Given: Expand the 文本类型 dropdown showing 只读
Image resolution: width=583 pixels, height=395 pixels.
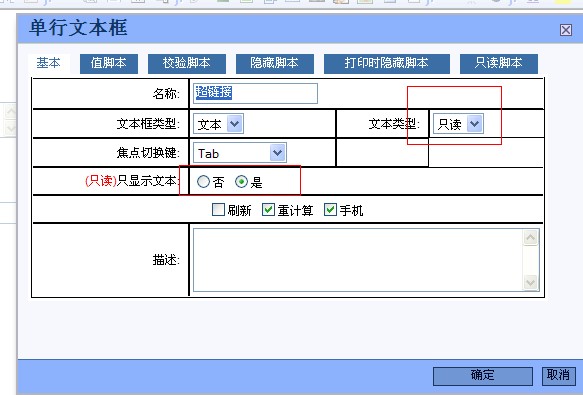Looking at the screenshot, I should pyautogui.click(x=458, y=124).
